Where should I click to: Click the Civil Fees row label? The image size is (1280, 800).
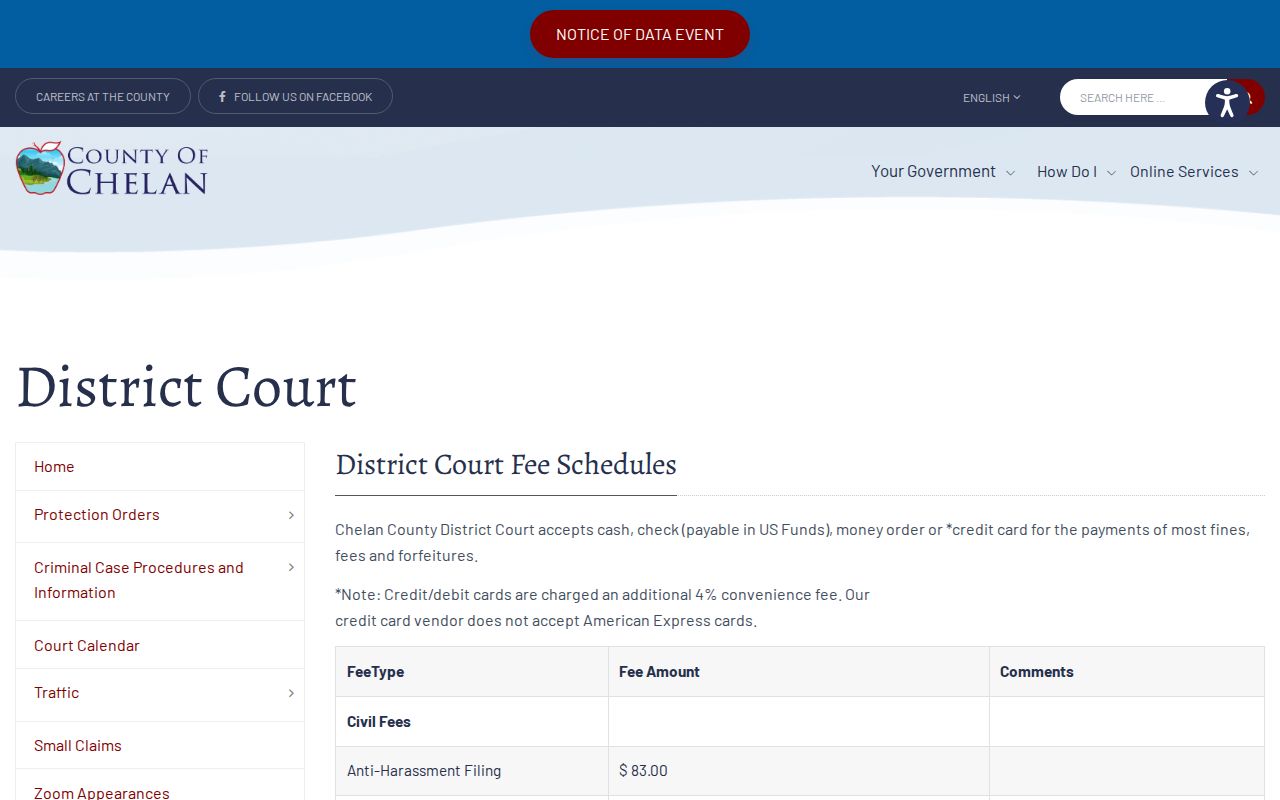tap(378, 721)
